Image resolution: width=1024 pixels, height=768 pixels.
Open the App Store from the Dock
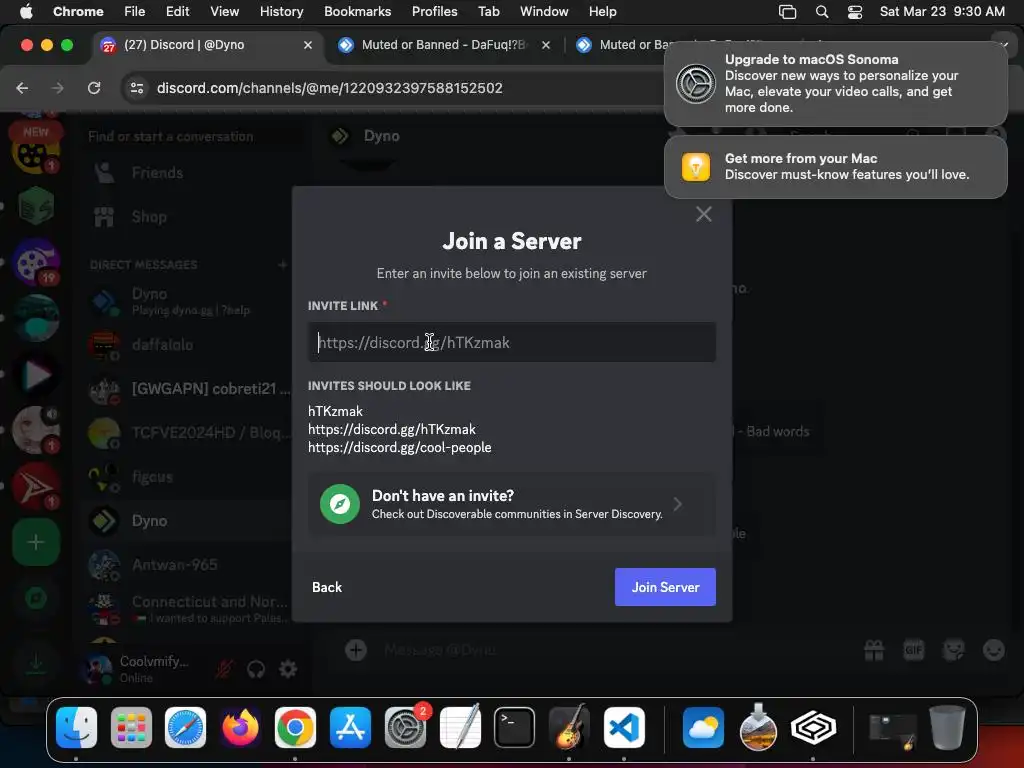350,728
